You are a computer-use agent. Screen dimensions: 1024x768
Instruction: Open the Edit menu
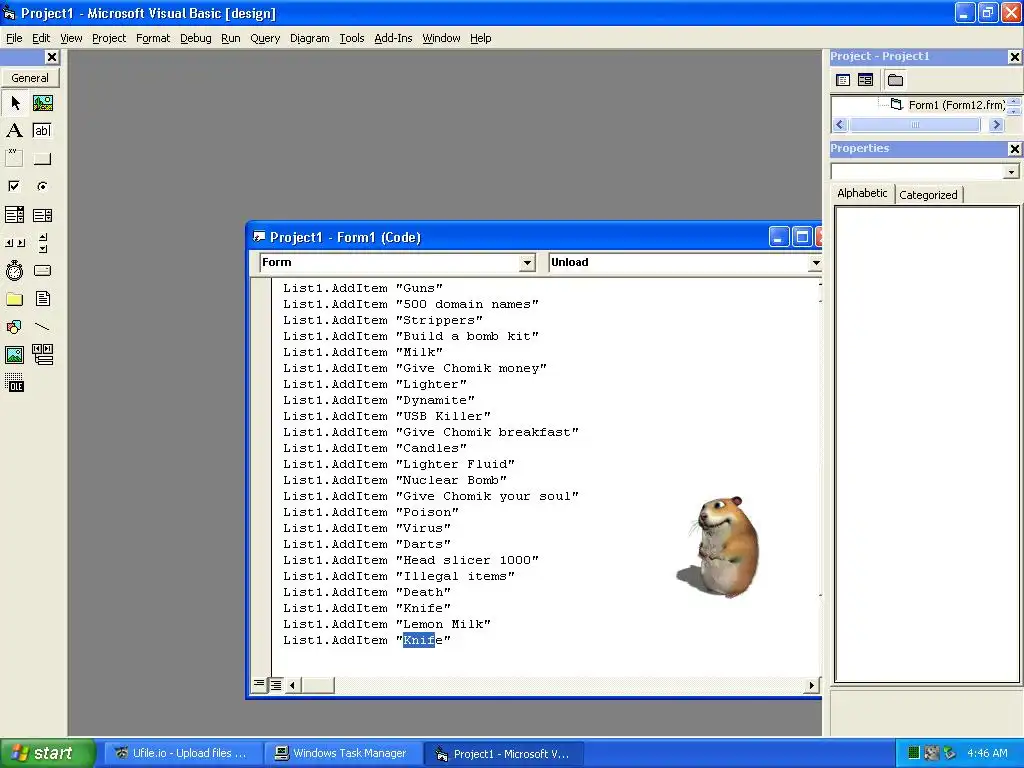click(x=41, y=39)
